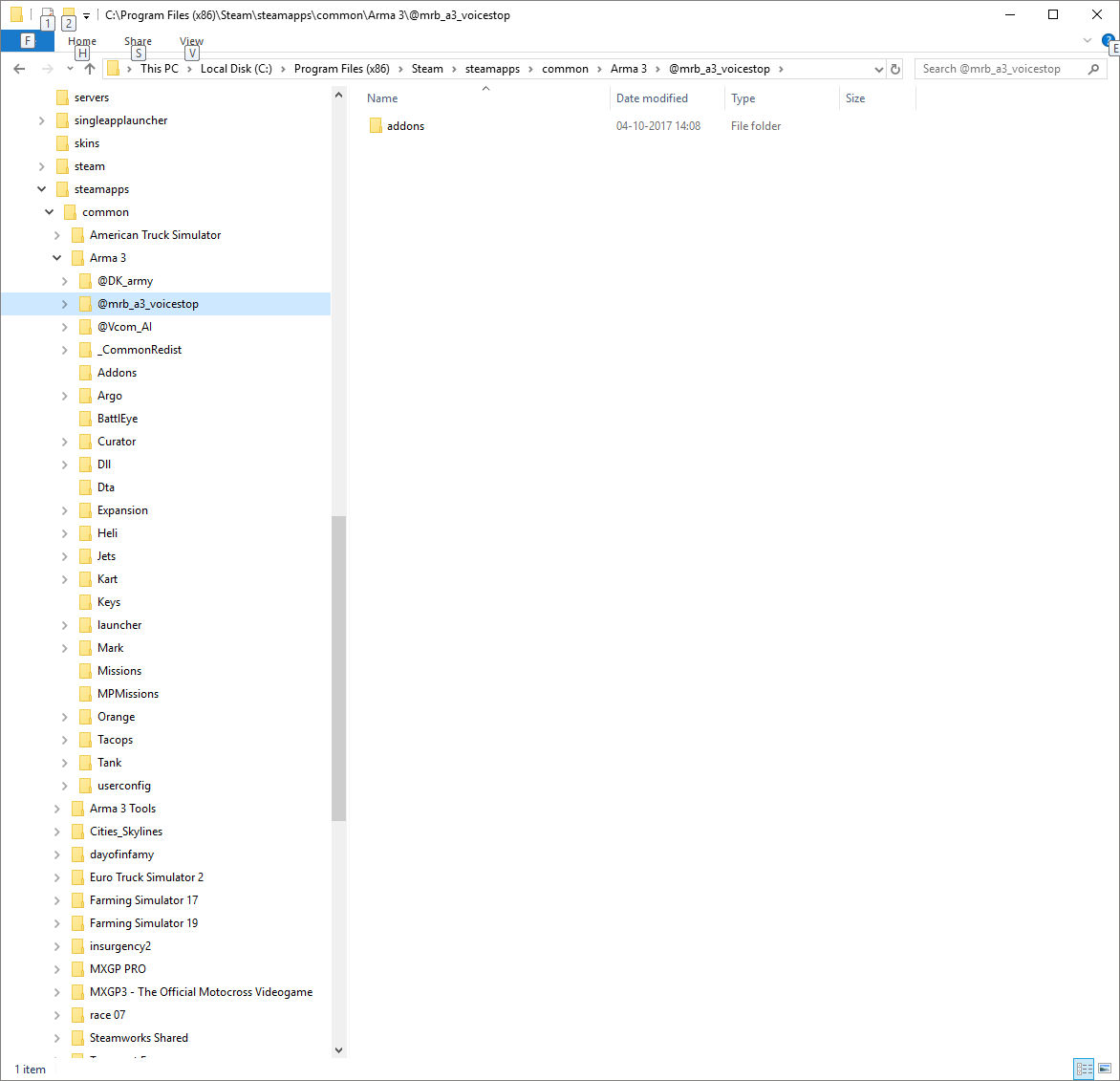Select BattlEye folder in tree

point(118,418)
